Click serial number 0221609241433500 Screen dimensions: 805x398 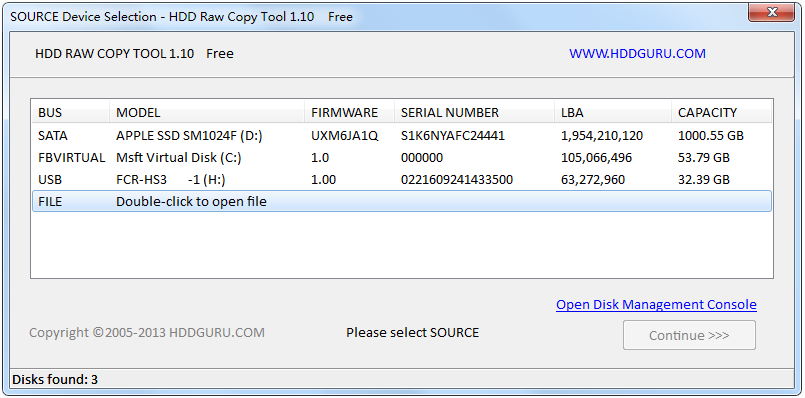point(457,180)
